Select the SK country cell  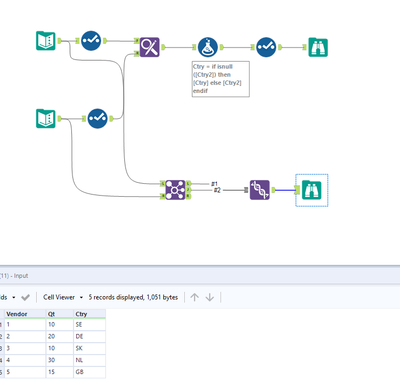pyautogui.click(x=89, y=348)
